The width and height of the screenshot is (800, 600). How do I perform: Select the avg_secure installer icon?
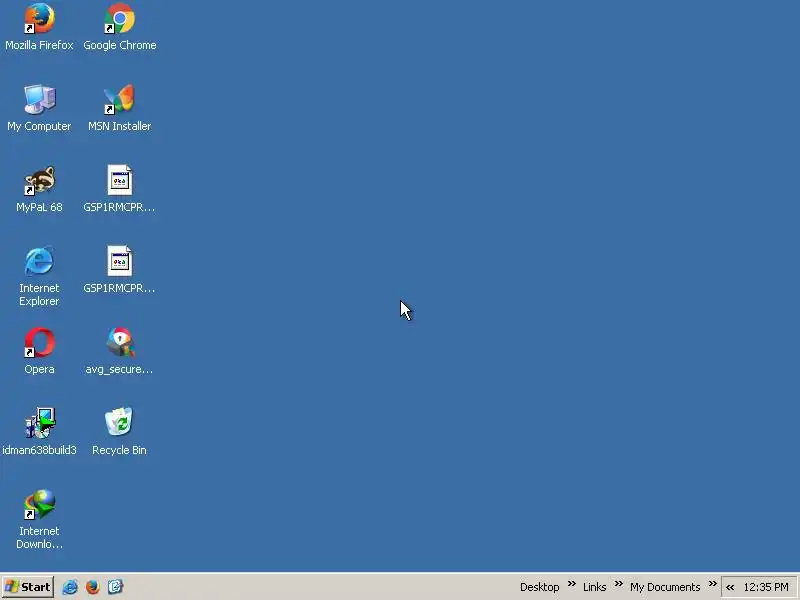119,351
